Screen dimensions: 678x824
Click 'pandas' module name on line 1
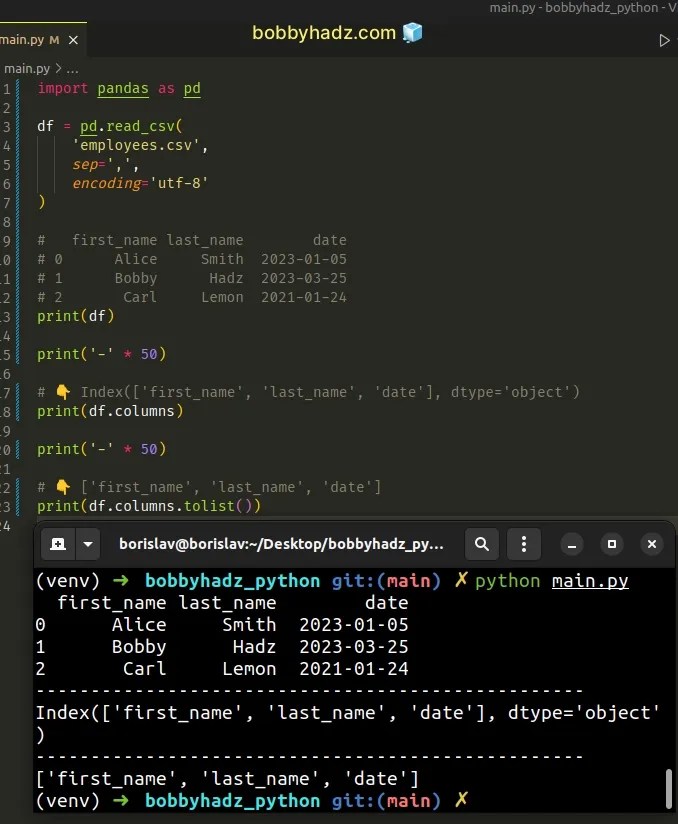pos(123,88)
